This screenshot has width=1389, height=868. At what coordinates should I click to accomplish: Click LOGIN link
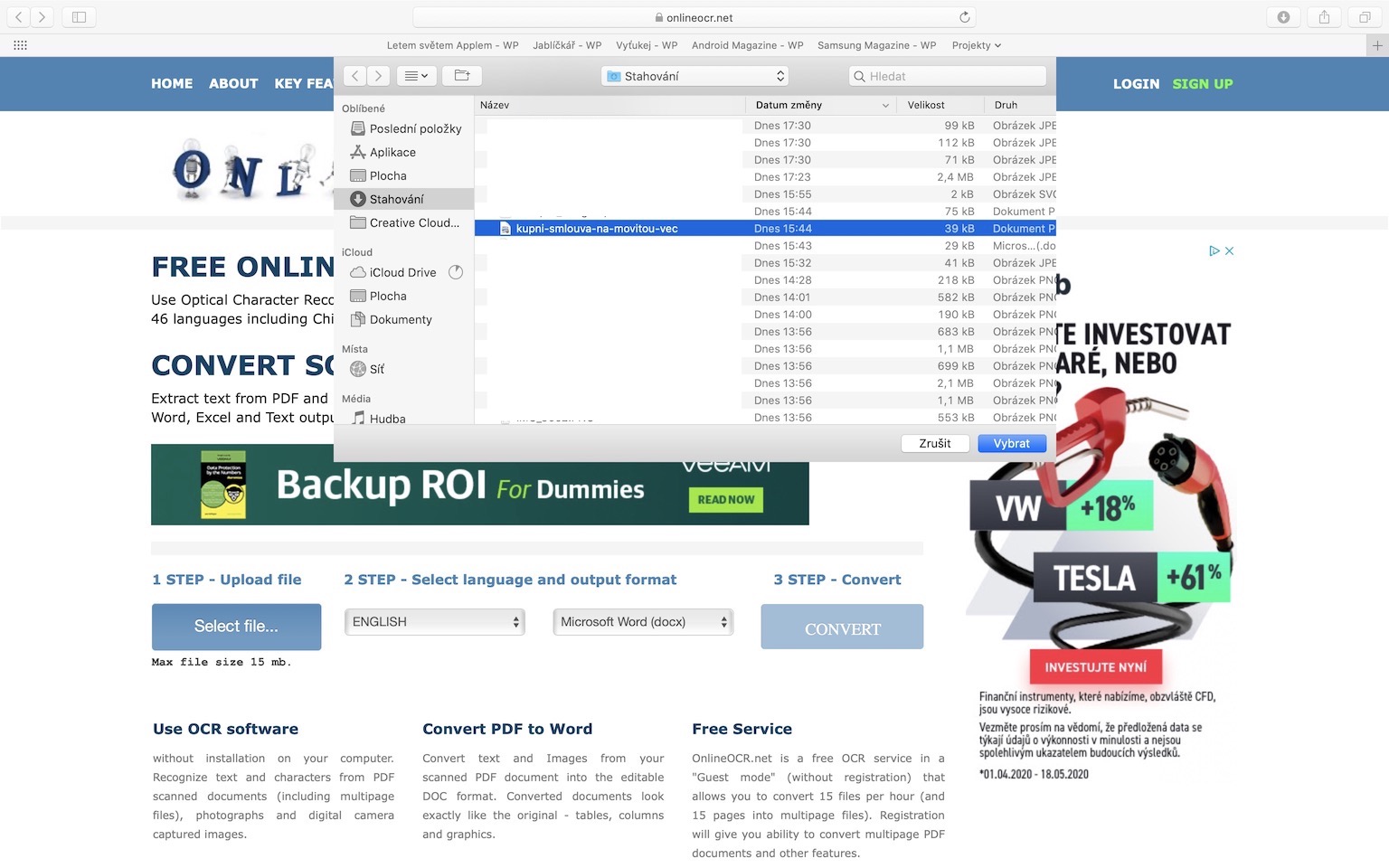pyautogui.click(x=1136, y=83)
